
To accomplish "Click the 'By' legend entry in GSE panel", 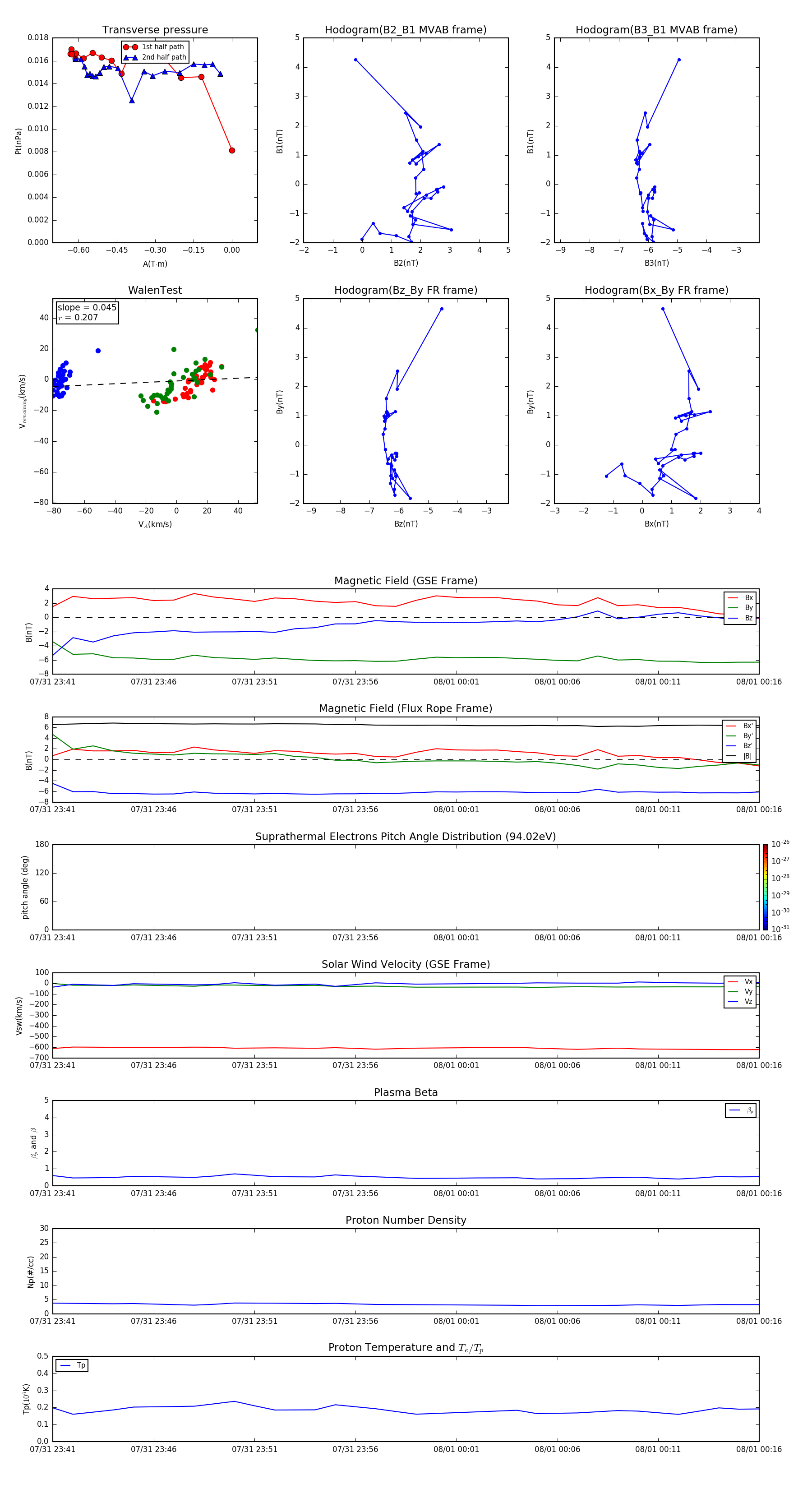I will (x=740, y=607).
